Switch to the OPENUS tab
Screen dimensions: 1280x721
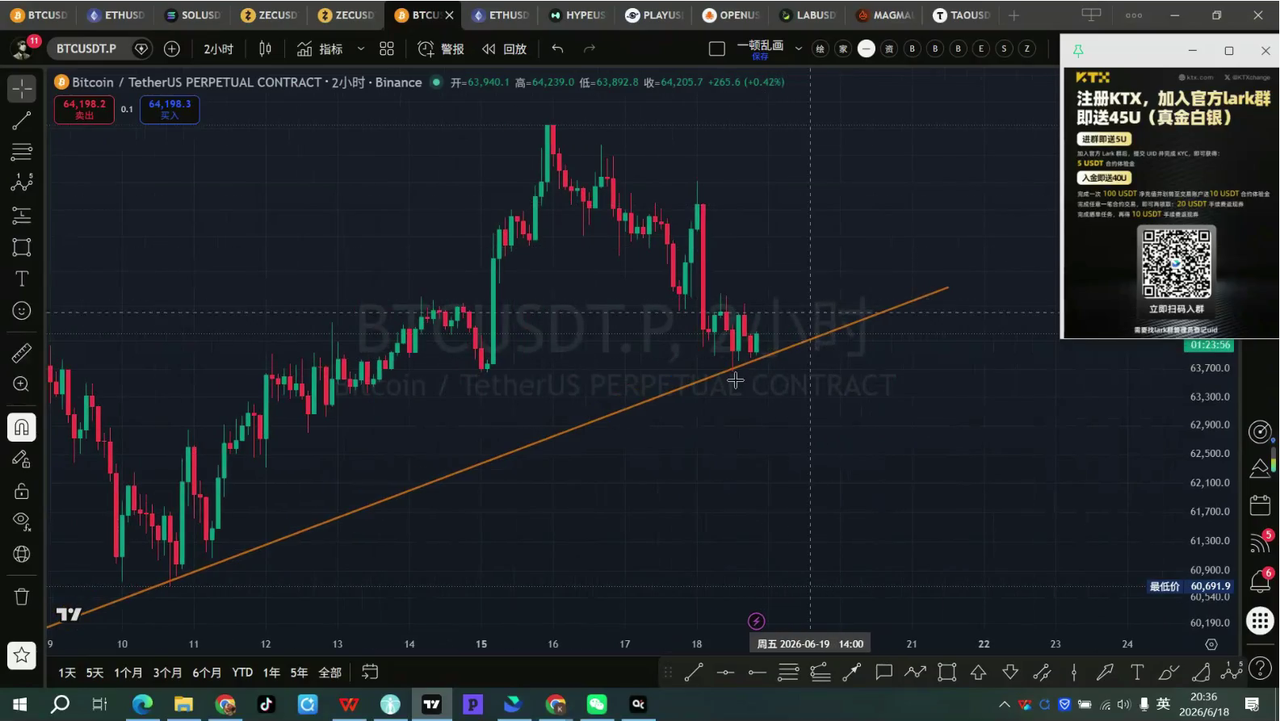731,15
